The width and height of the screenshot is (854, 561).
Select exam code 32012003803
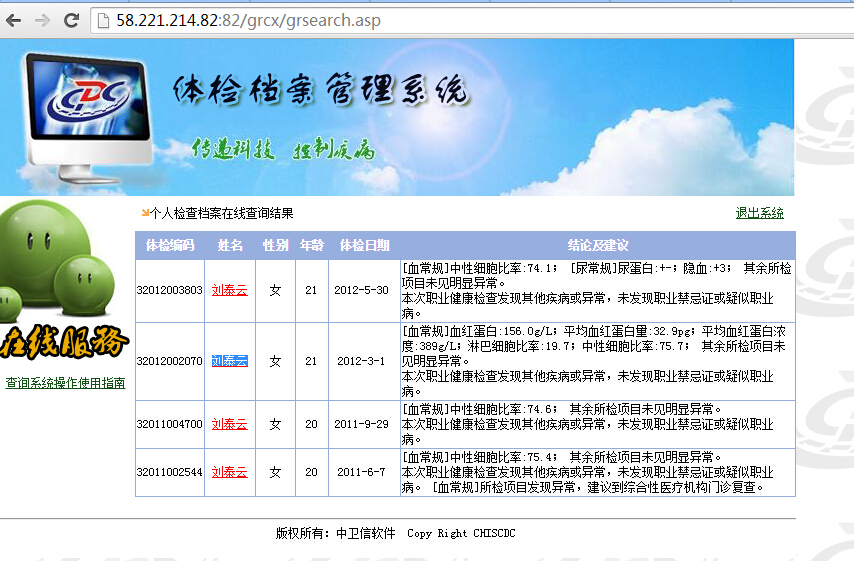pyautogui.click(x=169, y=290)
